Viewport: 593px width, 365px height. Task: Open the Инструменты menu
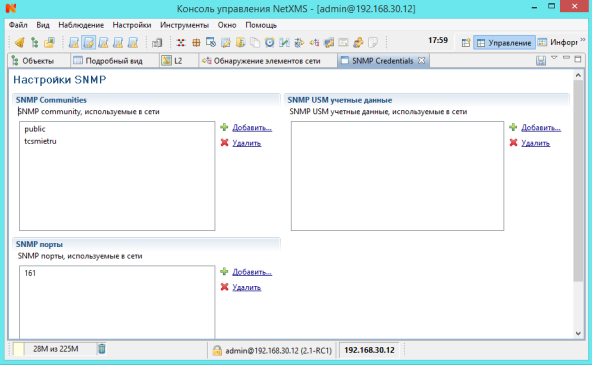184,25
